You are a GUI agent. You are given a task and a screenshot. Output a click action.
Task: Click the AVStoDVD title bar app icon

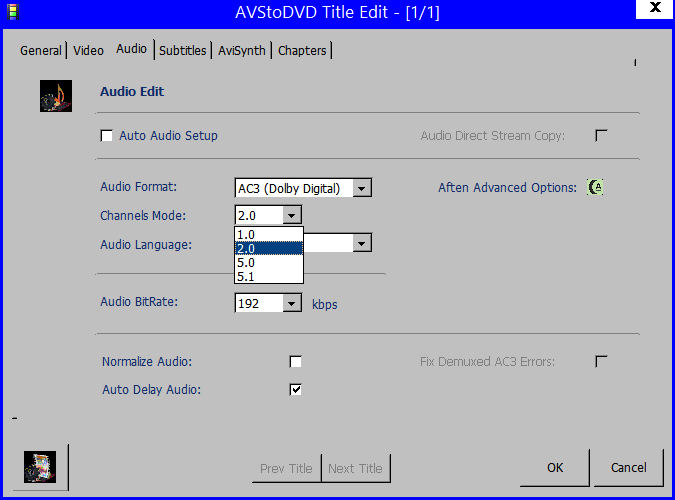[14, 15]
